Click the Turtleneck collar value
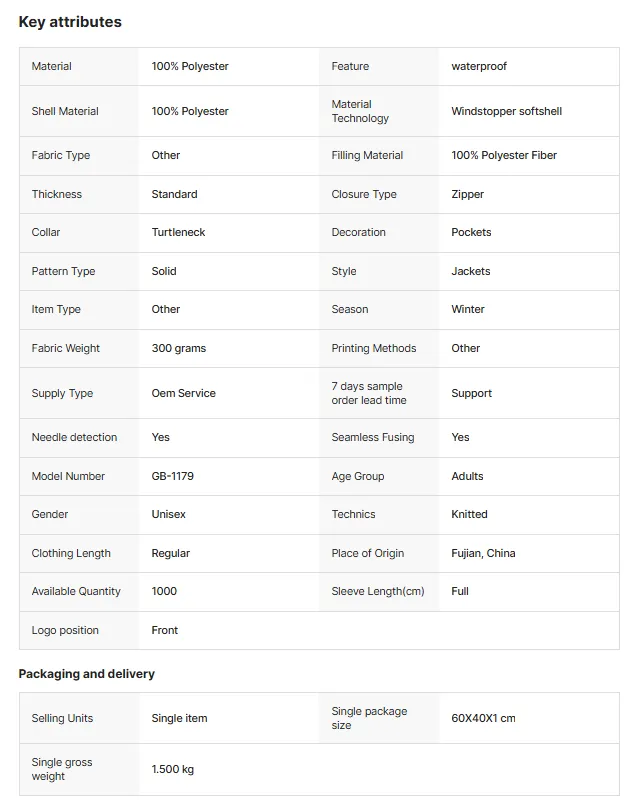 (x=178, y=232)
